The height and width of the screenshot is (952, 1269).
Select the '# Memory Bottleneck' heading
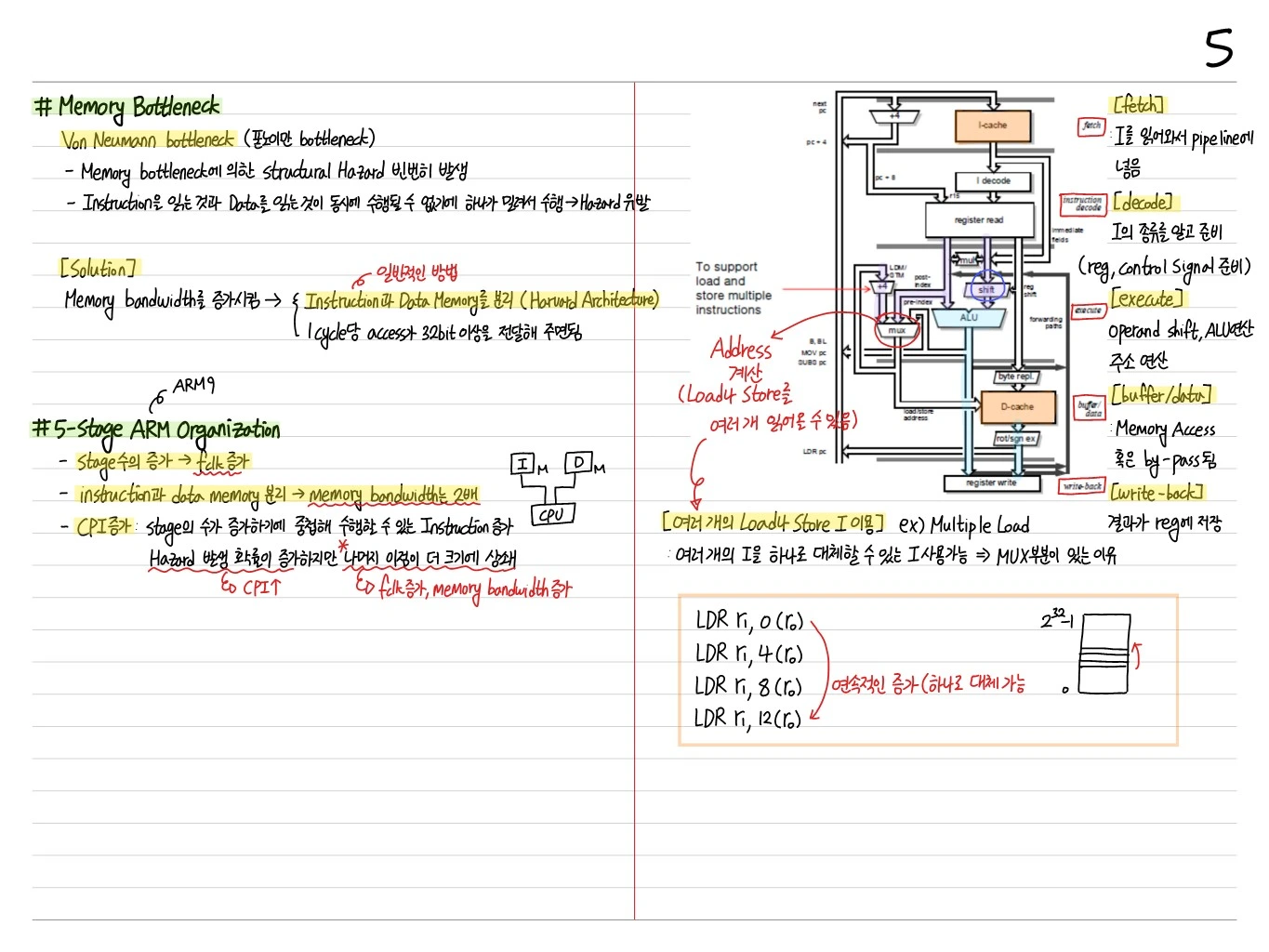127,107
